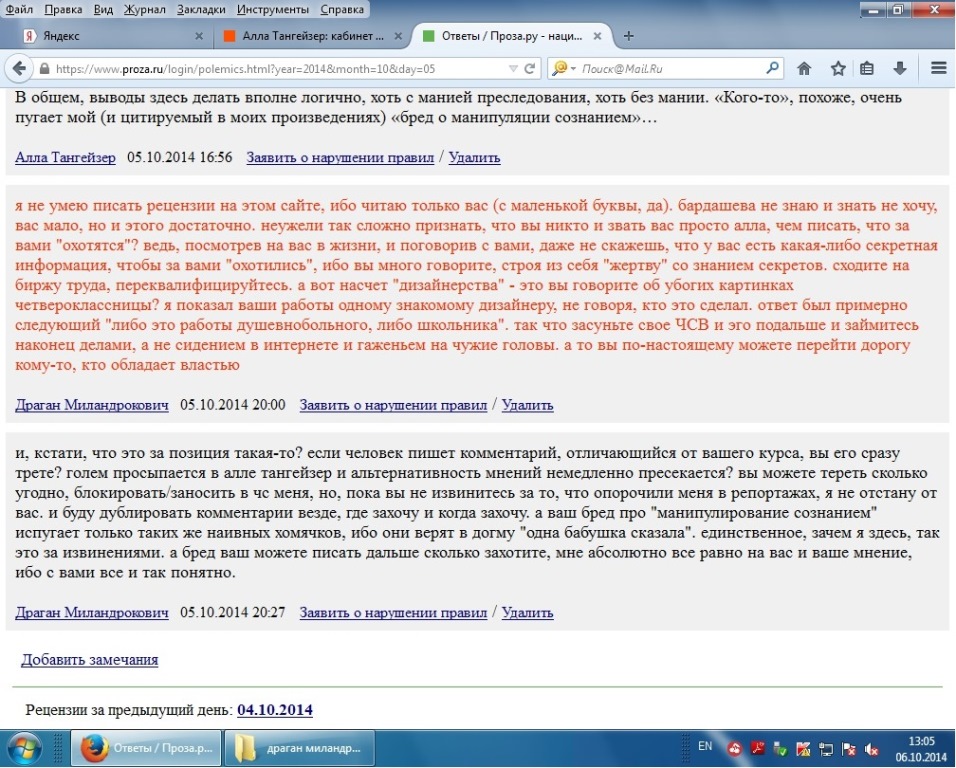Go back to previous page
Screen dimensions: 956x768
tap(19, 68)
